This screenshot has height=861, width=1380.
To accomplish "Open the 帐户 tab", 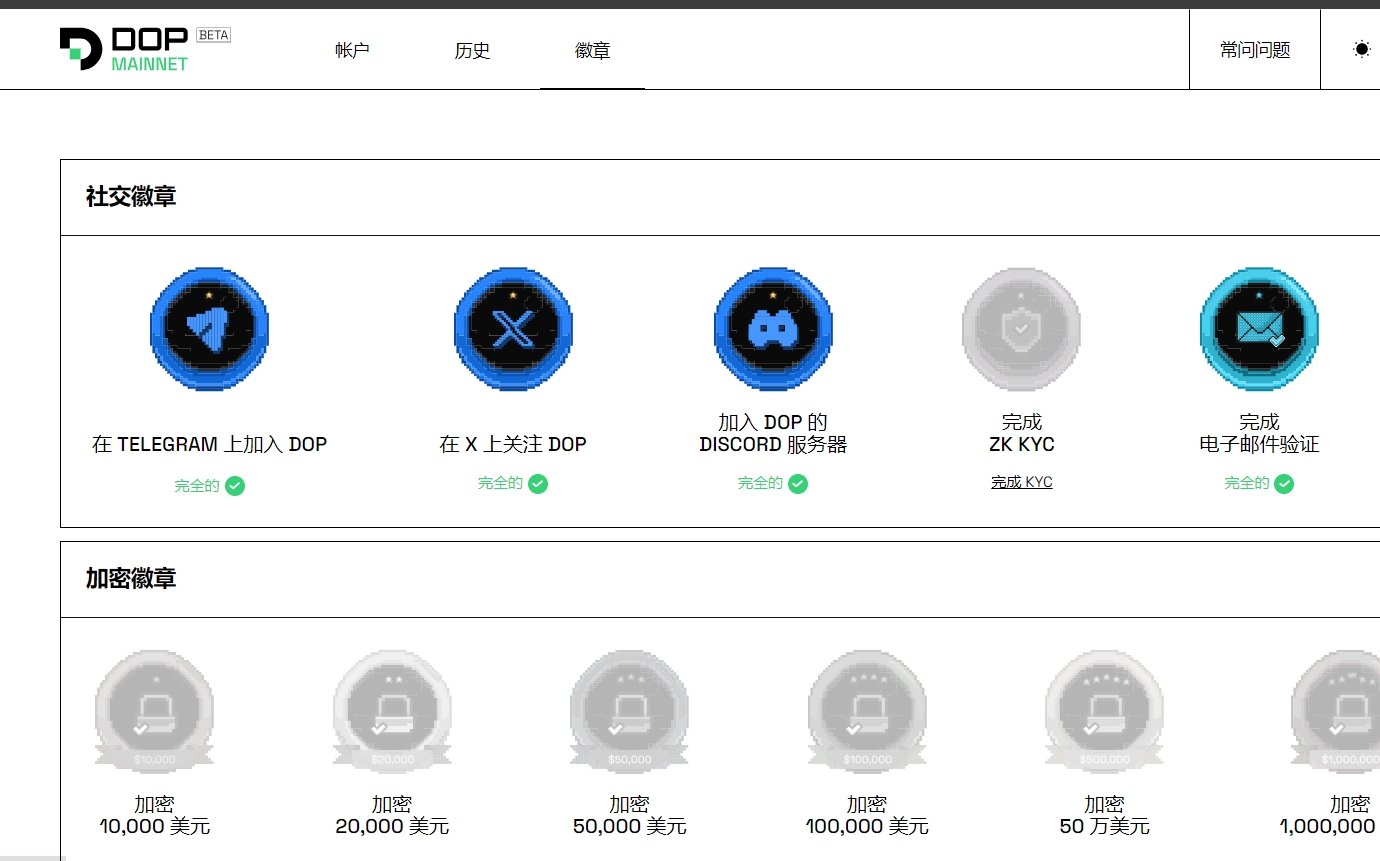I will click(x=352, y=50).
